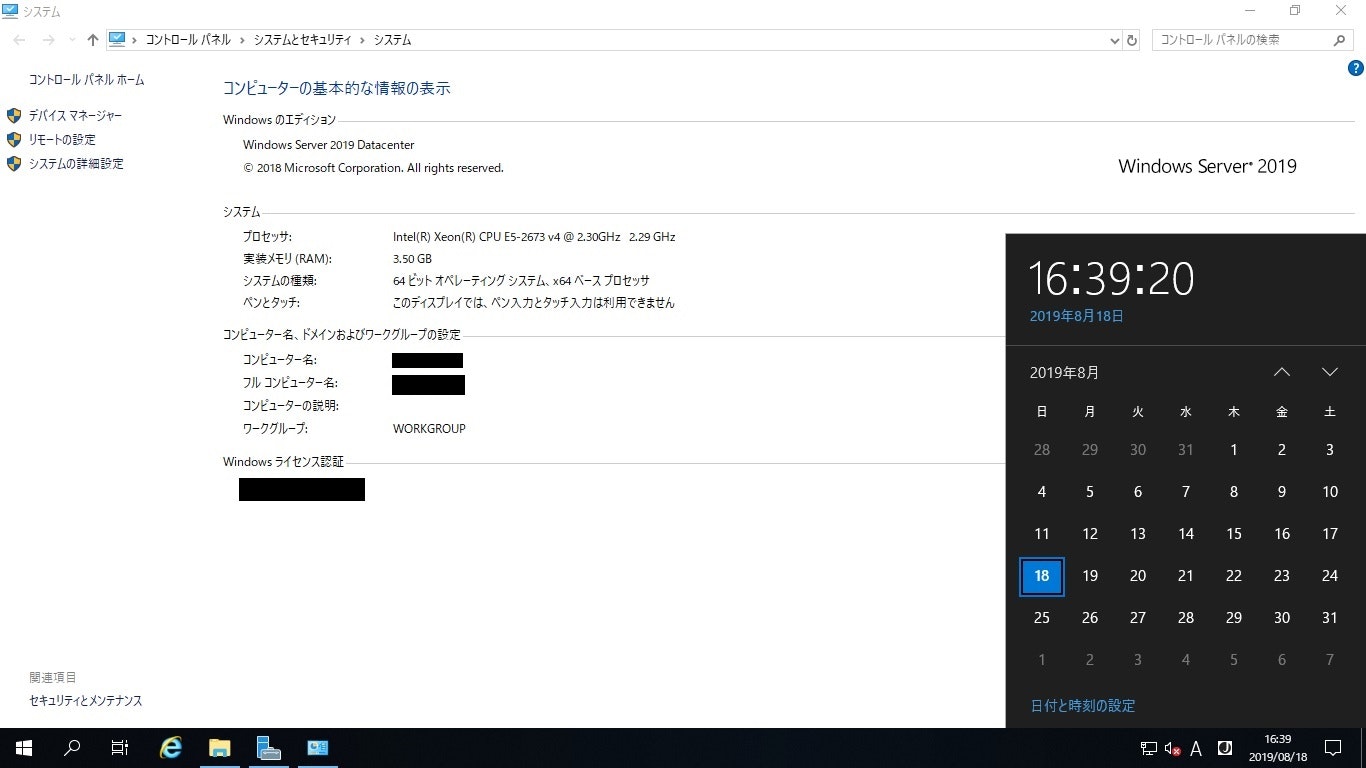Select August 24 in calendar
The image size is (1366, 768).
point(1330,576)
